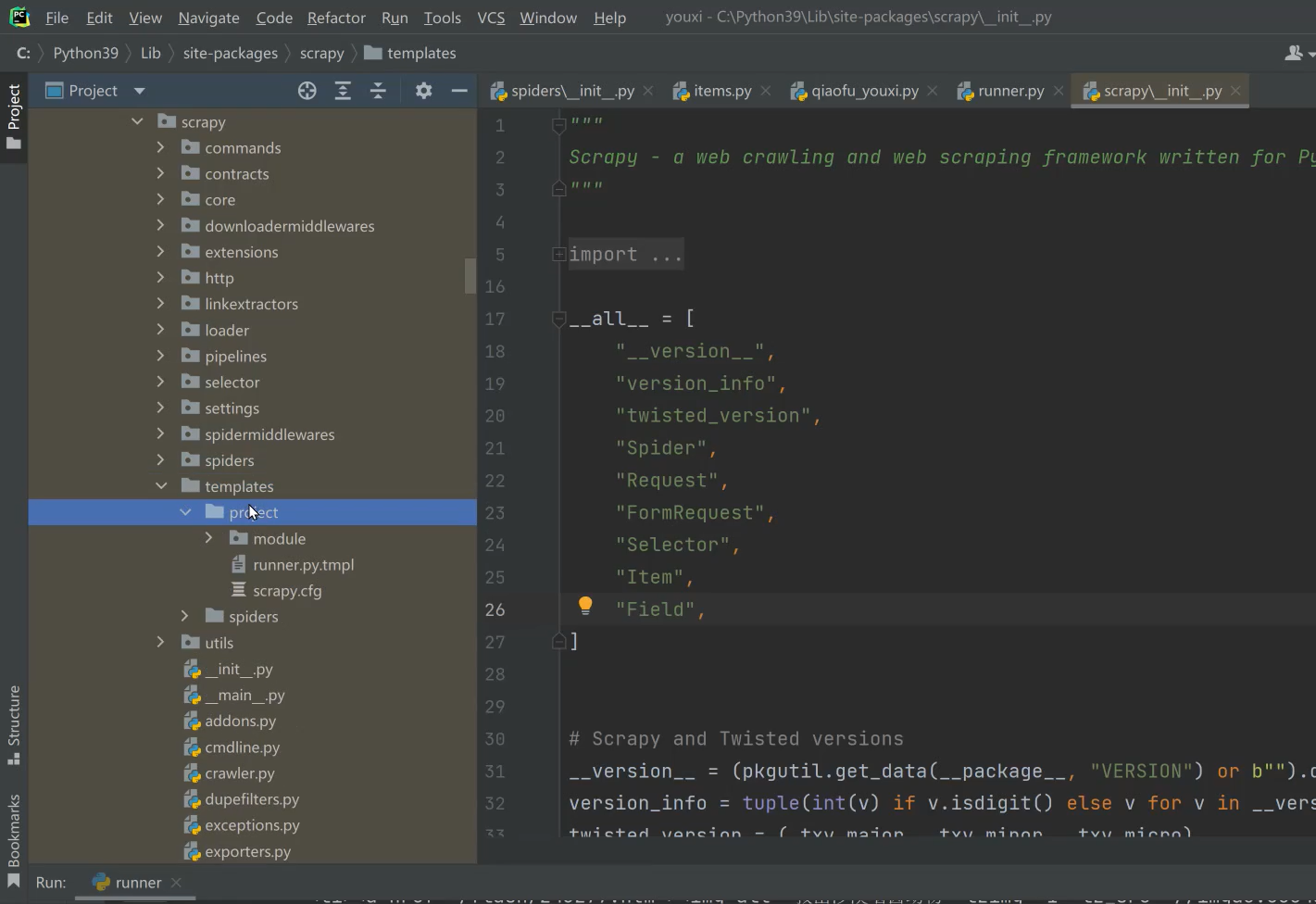Select the pipelines folder in tree
1316x904 pixels.
tap(235, 356)
